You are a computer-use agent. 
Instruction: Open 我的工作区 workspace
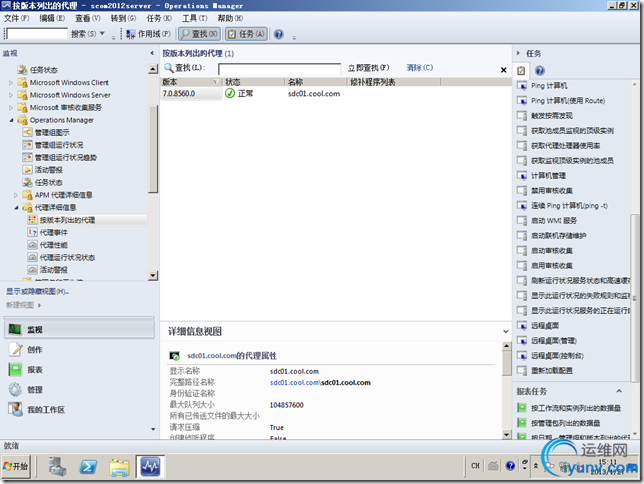pos(46,410)
